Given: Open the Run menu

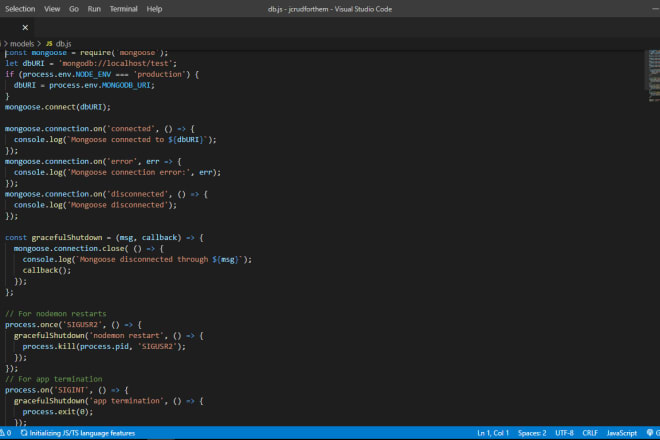Looking at the screenshot, I should [94, 9].
